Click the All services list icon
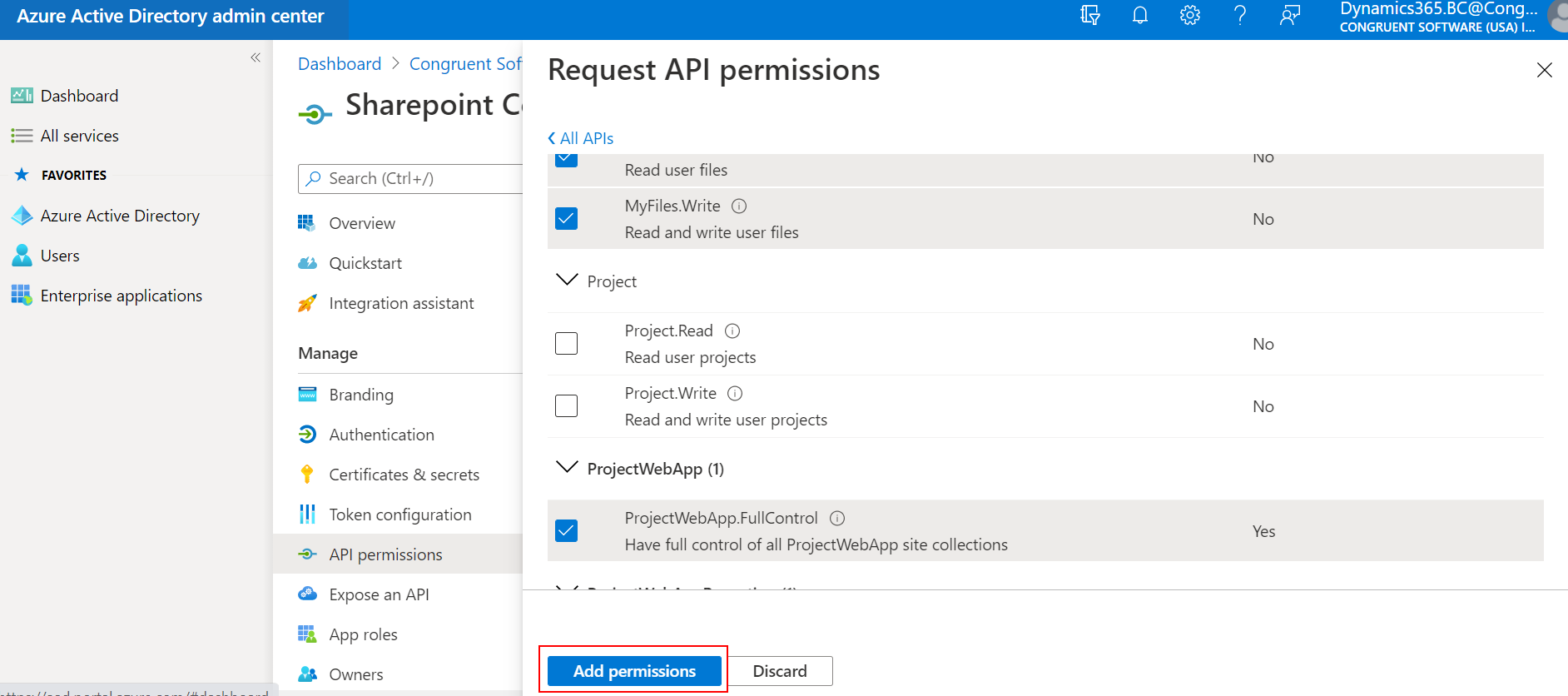Screen dimensions: 1568x696 [22, 136]
